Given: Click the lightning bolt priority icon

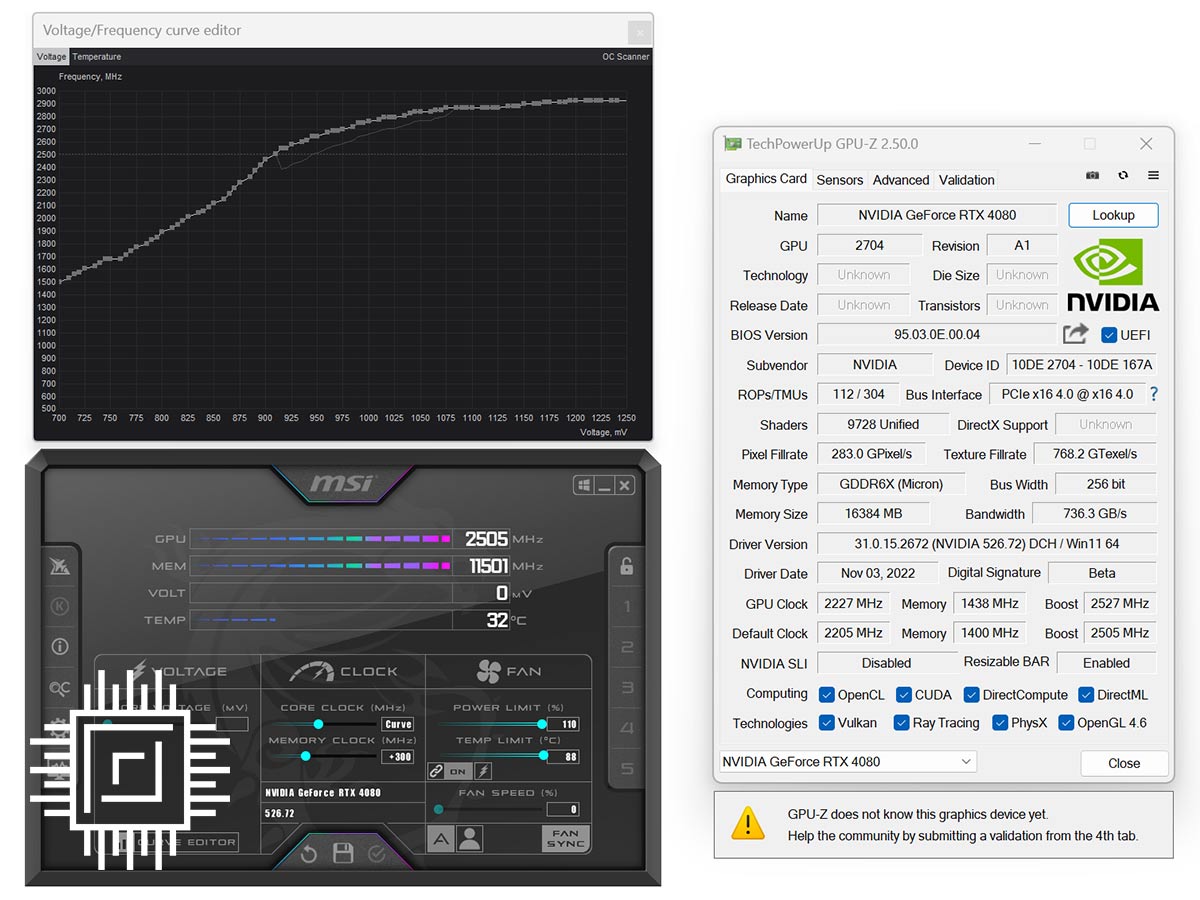Looking at the screenshot, I should [x=482, y=771].
